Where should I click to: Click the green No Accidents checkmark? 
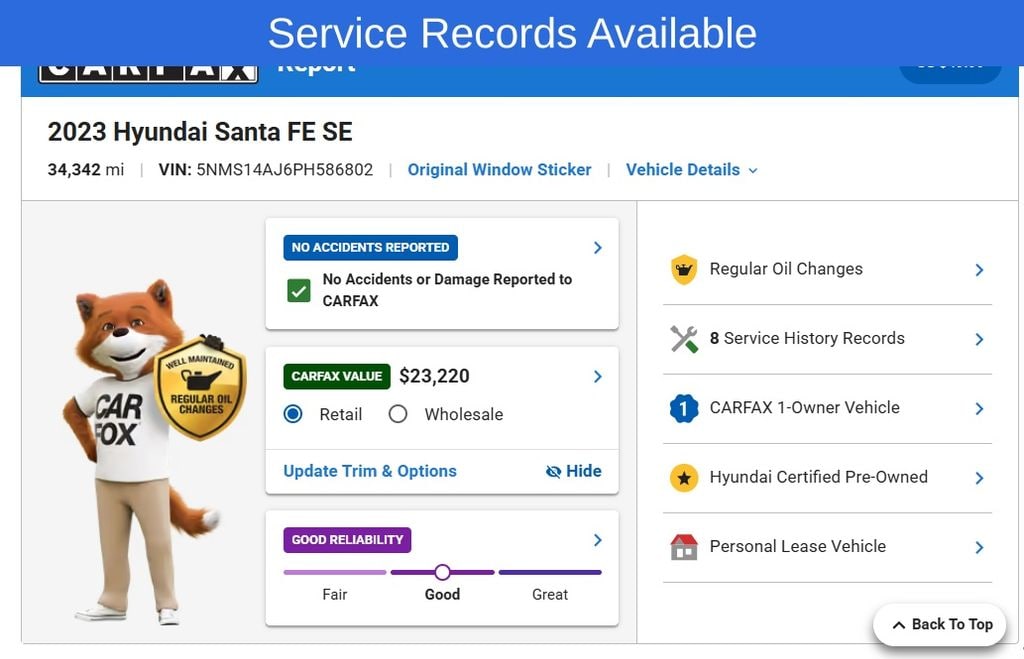click(x=299, y=291)
